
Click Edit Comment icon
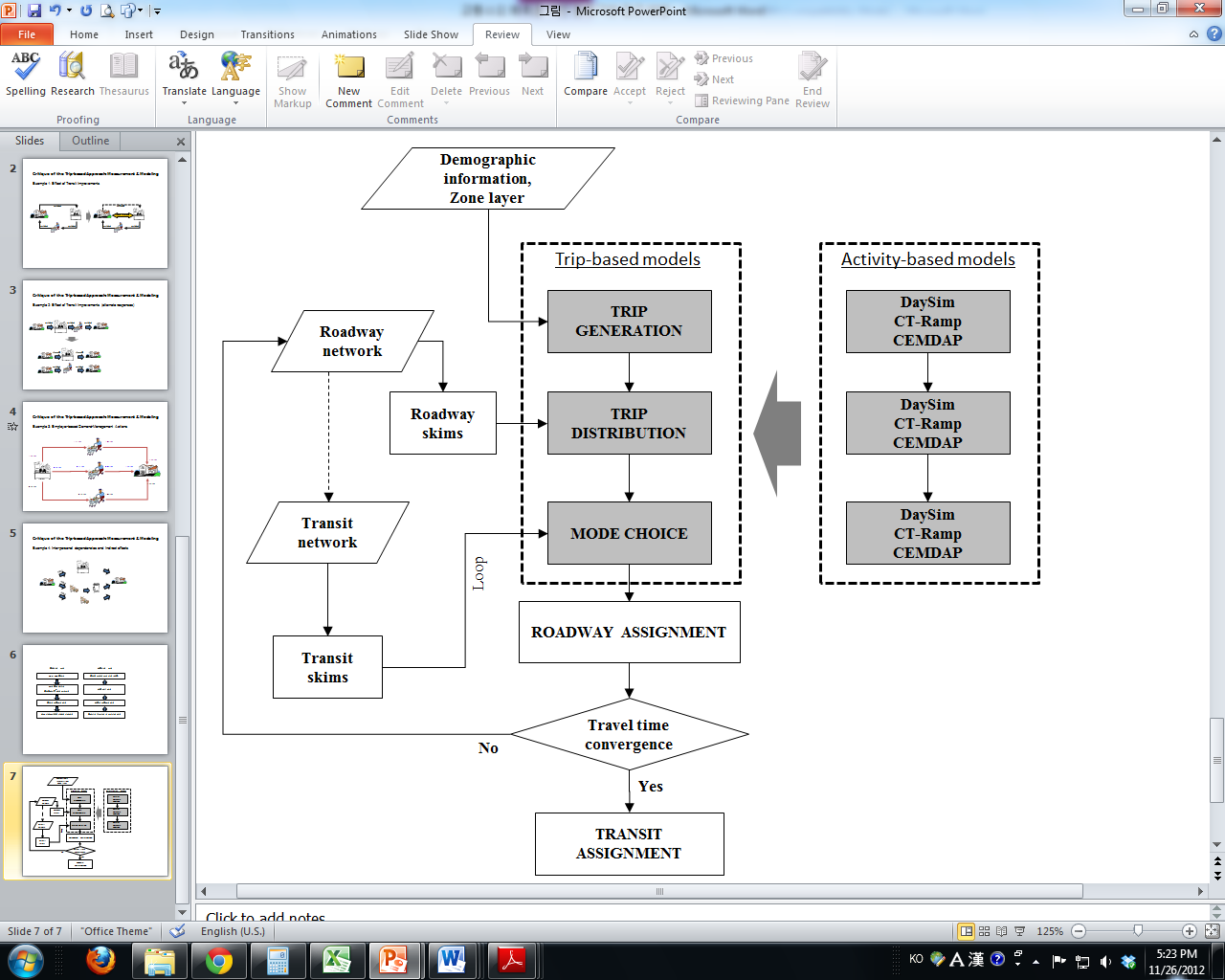[x=400, y=81]
